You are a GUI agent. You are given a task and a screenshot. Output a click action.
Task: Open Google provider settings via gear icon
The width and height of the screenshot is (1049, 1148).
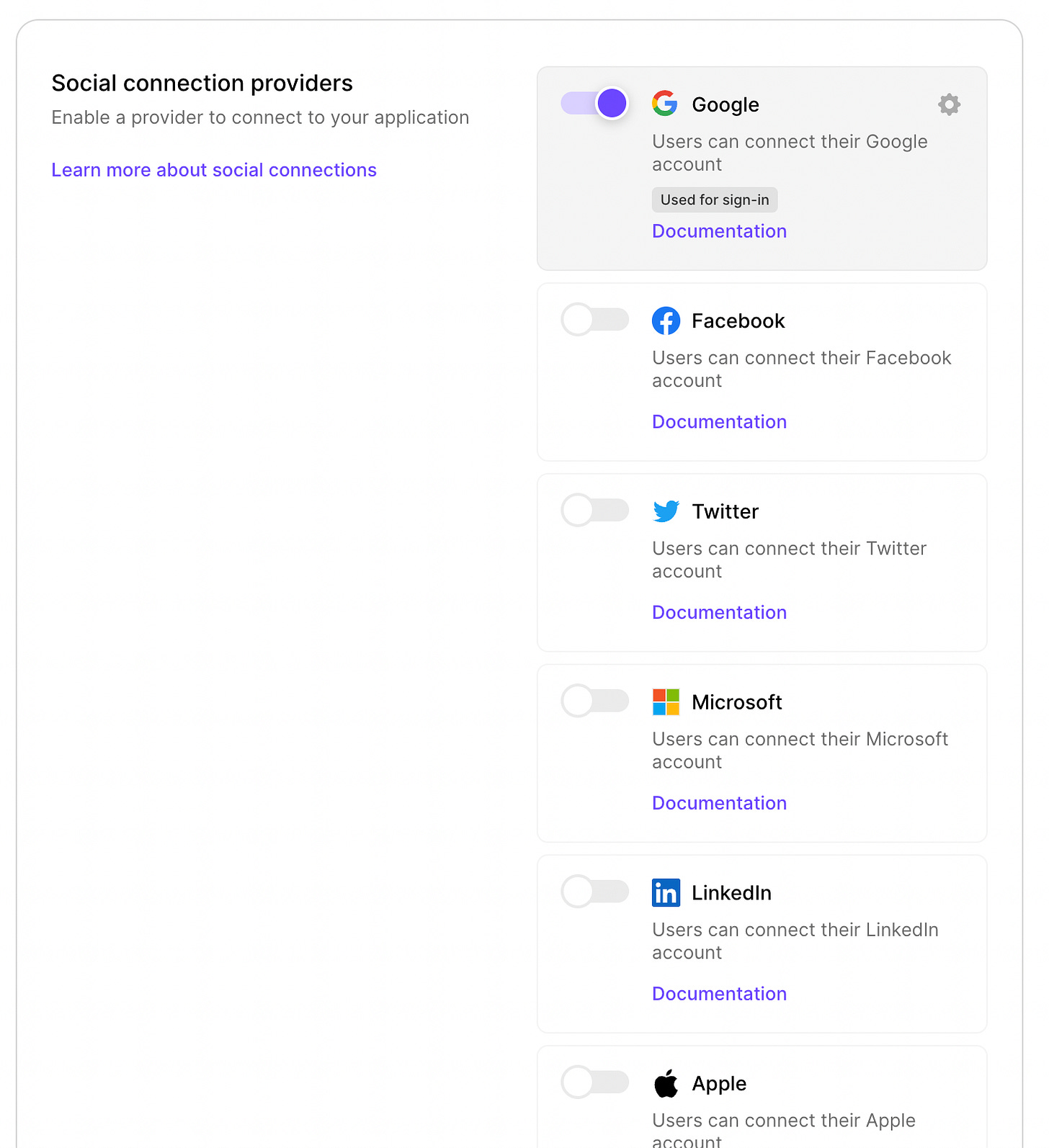[949, 104]
